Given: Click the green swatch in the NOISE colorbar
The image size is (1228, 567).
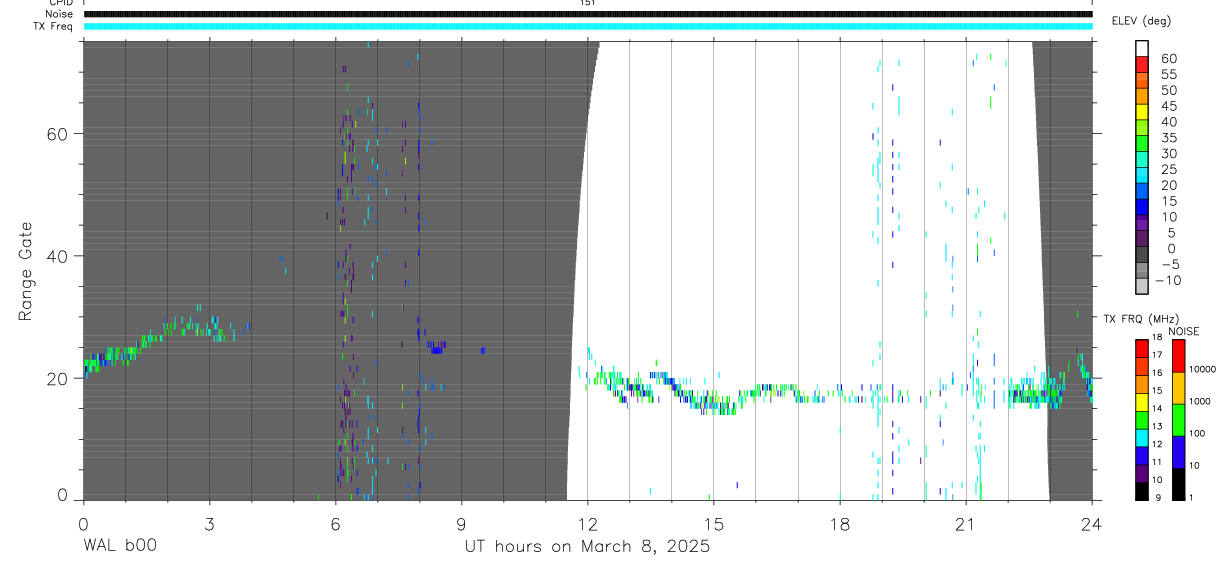Looking at the screenshot, I should pyautogui.click(x=1179, y=420).
